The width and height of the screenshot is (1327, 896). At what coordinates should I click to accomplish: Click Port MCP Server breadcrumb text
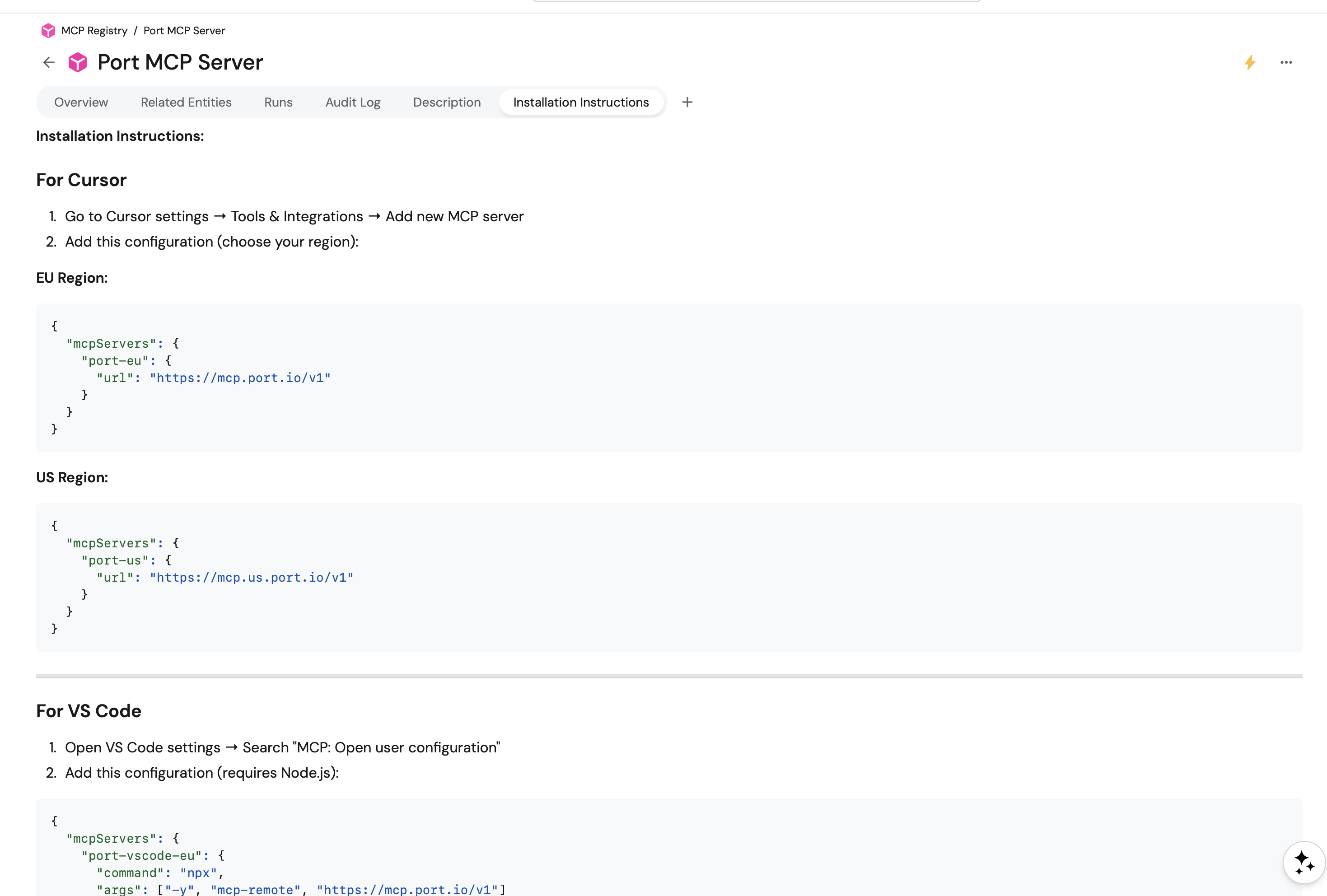click(184, 30)
